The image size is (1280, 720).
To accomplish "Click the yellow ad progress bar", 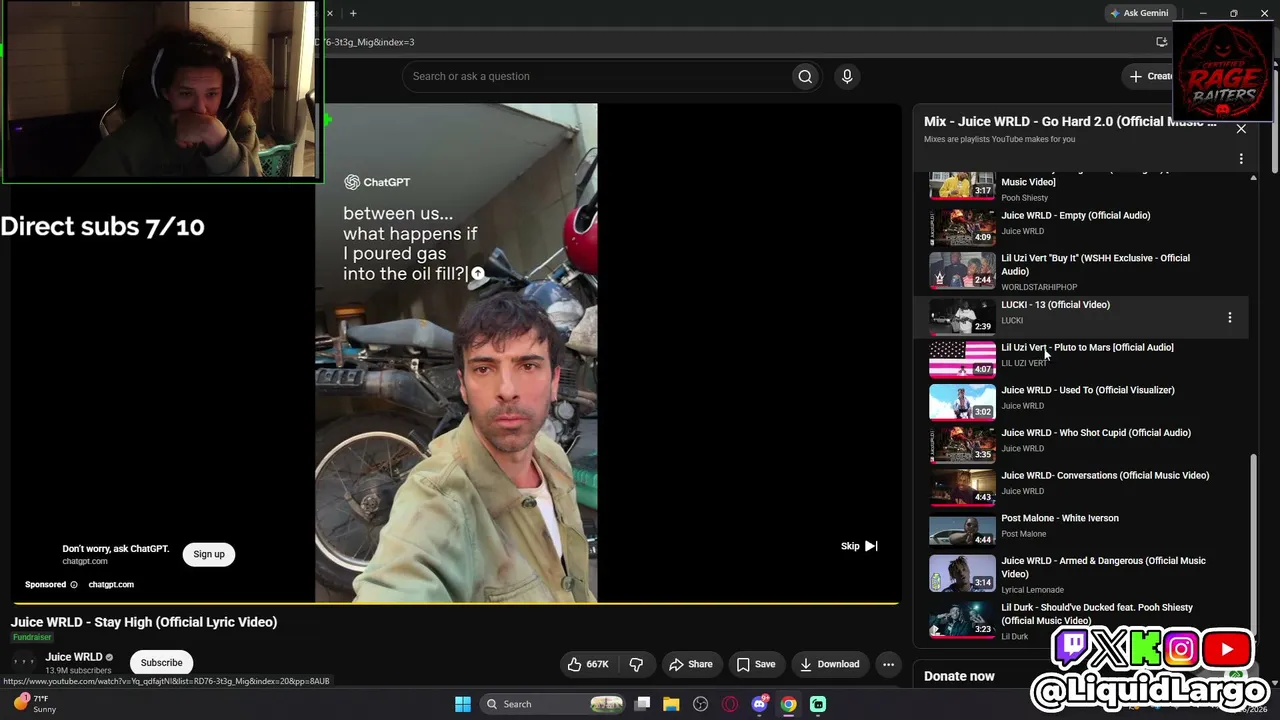I will click(x=456, y=603).
